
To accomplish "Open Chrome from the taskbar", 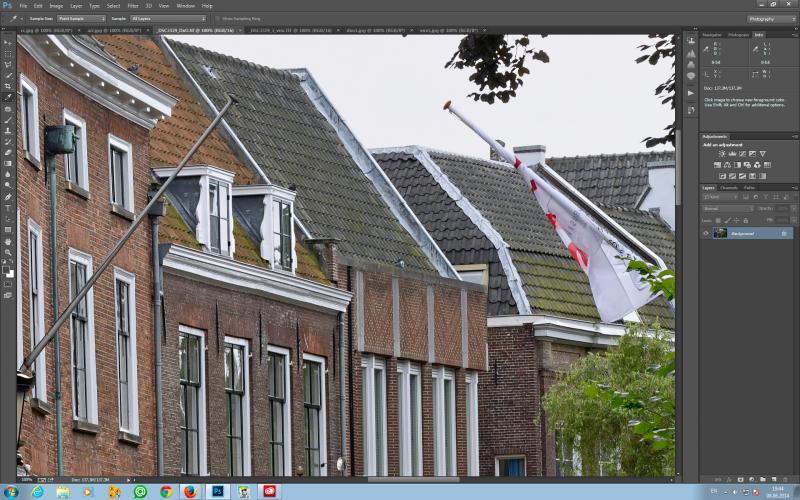I will tap(166, 492).
